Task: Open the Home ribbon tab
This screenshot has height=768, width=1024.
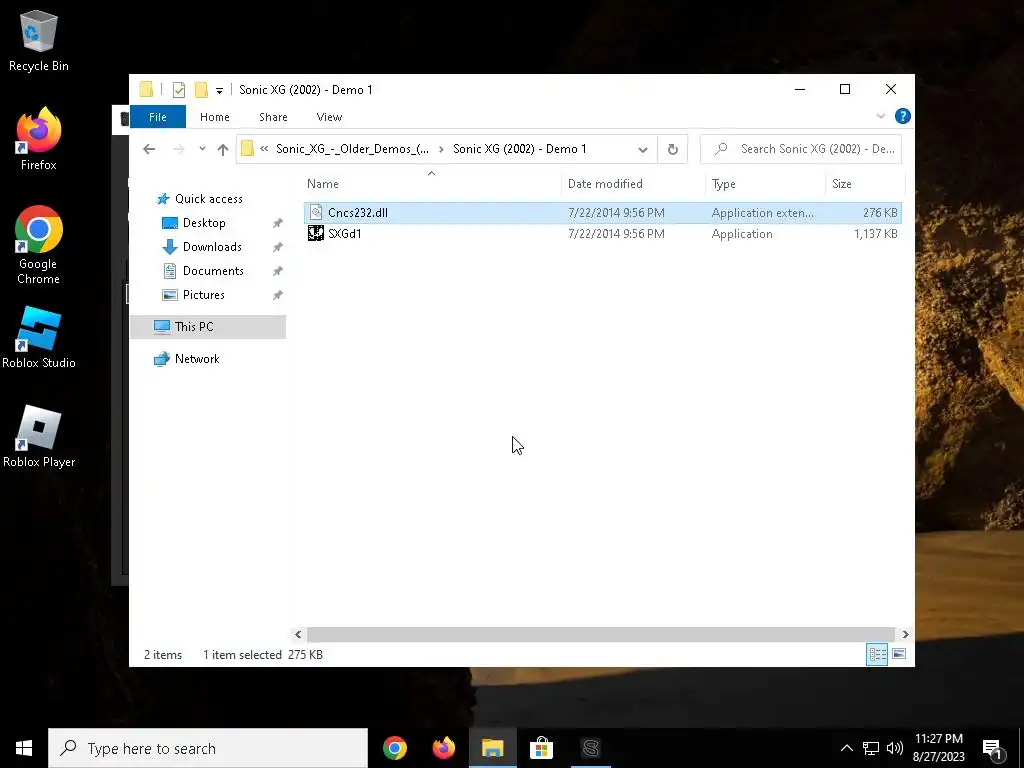Action: (215, 117)
